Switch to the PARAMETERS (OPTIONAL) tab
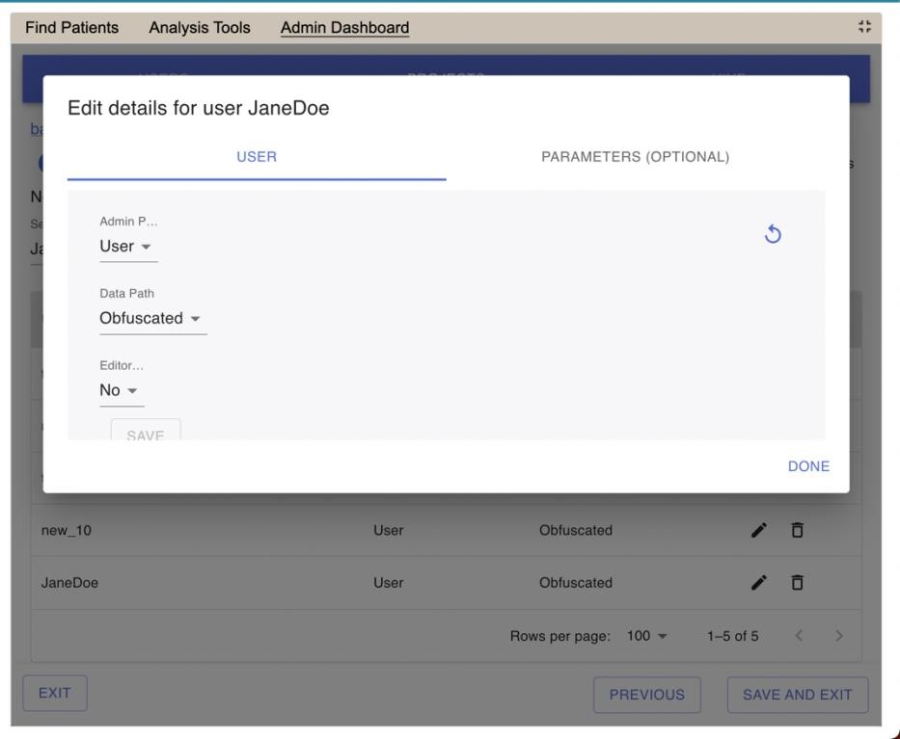 point(635,157)
